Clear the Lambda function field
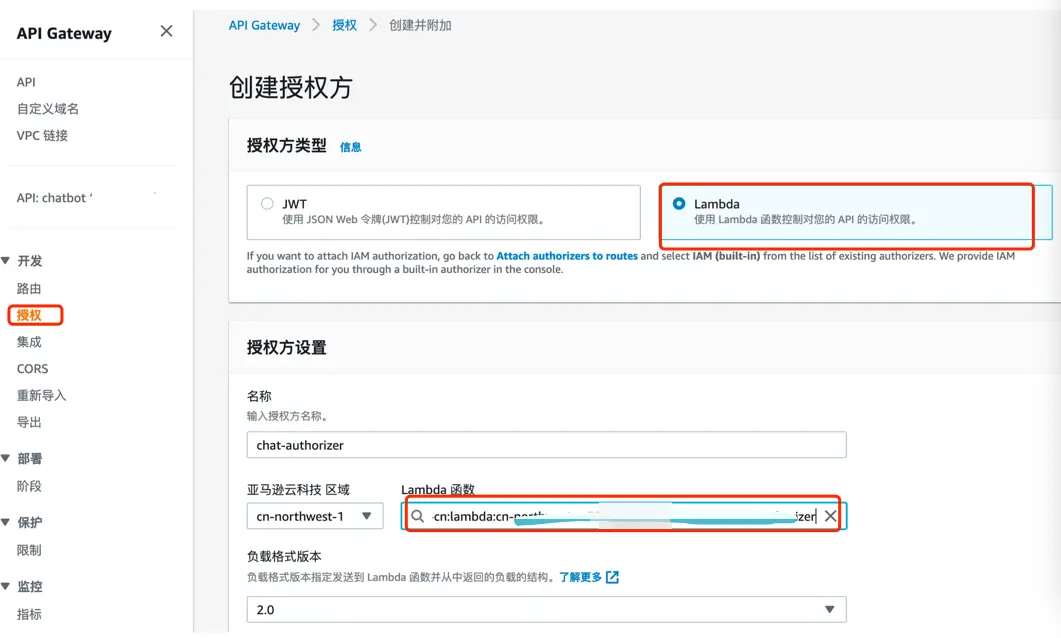The height and width of the screenshot is (638, 1061). [830, 516]
